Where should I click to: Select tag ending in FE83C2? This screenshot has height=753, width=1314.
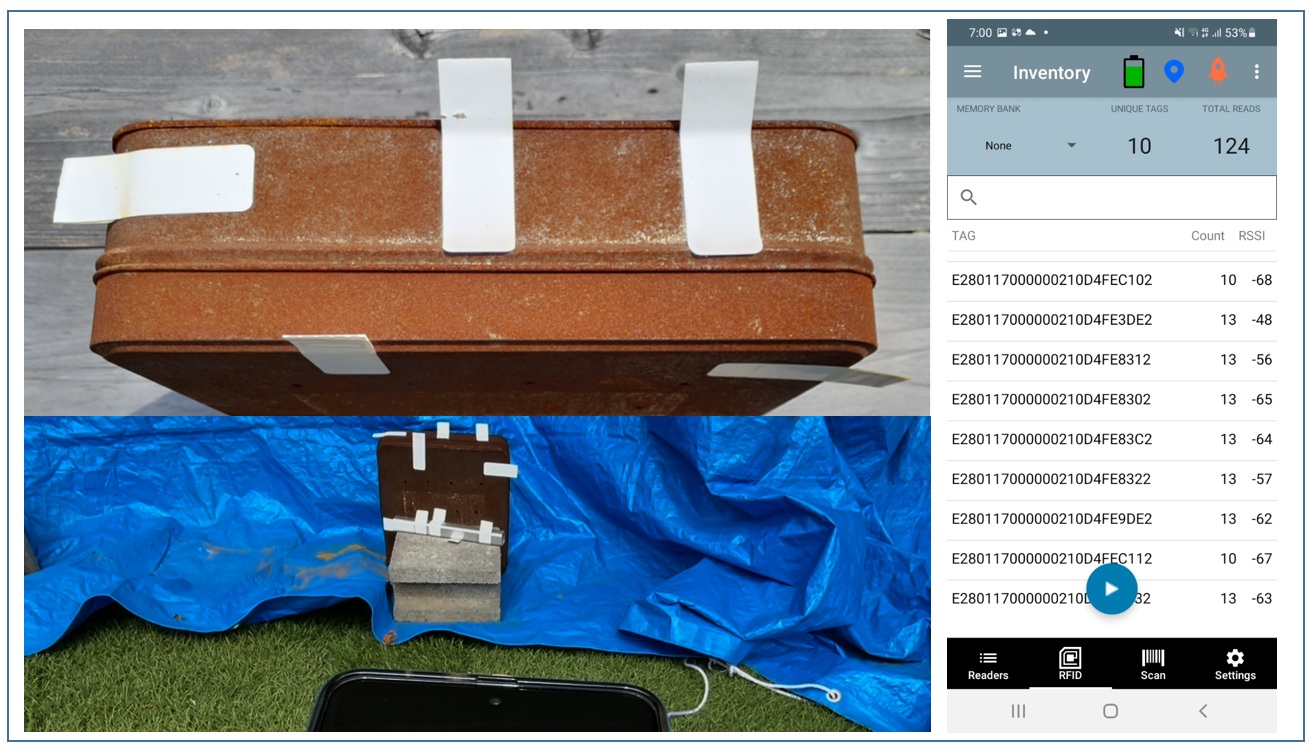[x=1051, y=439]
